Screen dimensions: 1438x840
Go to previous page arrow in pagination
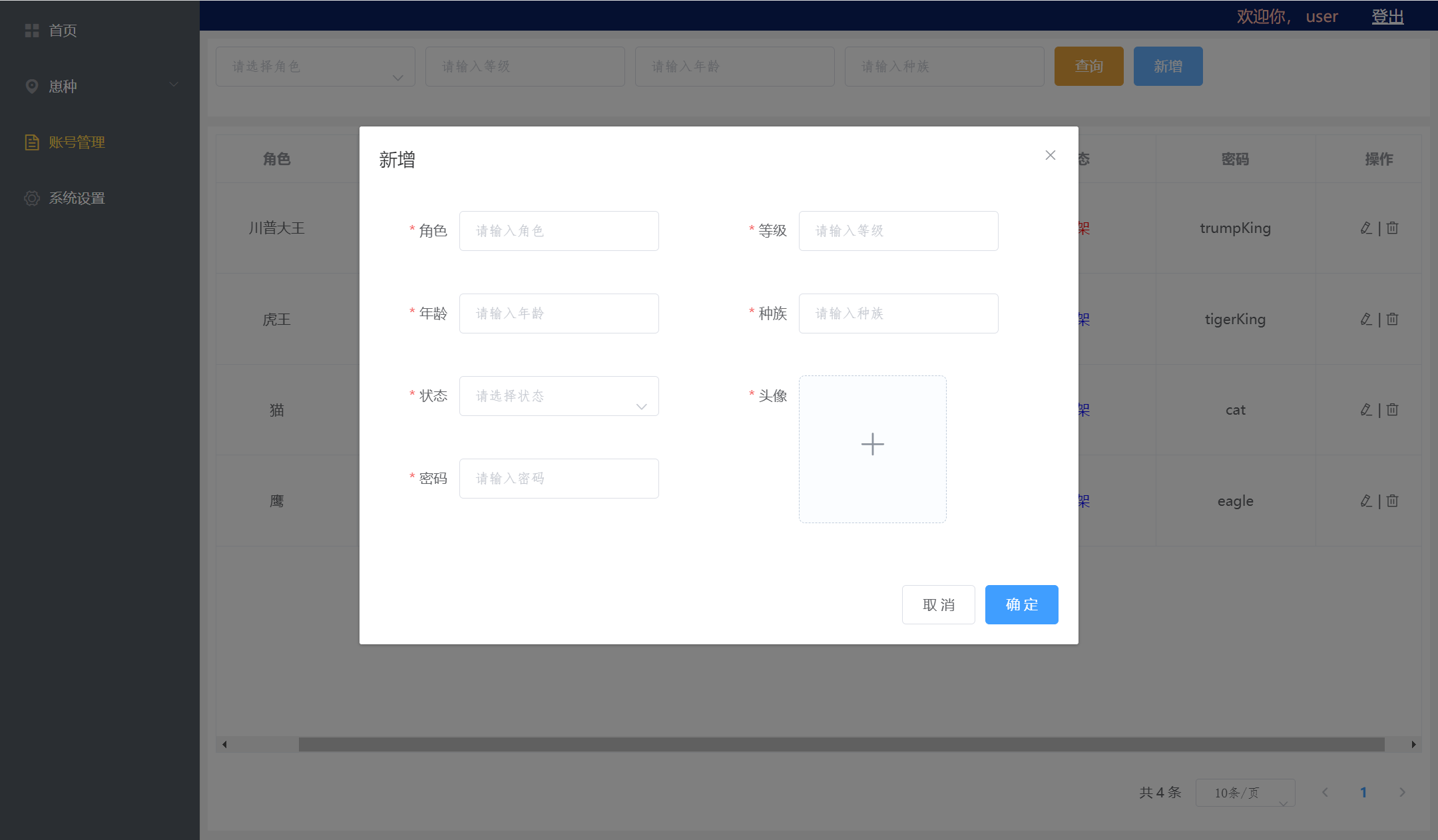click(1325, 792)
